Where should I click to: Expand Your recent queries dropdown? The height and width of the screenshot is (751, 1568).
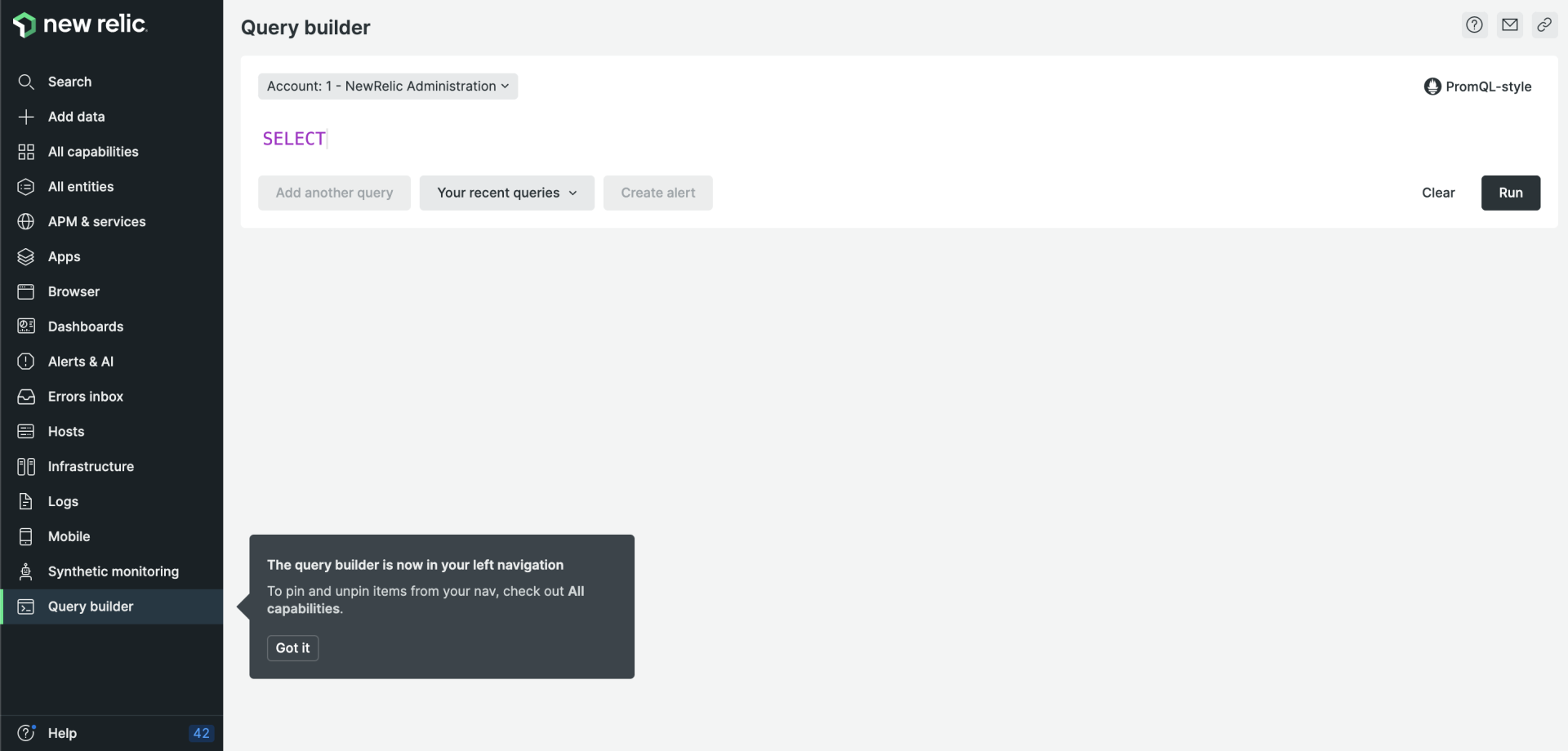[x=506, y=193]
